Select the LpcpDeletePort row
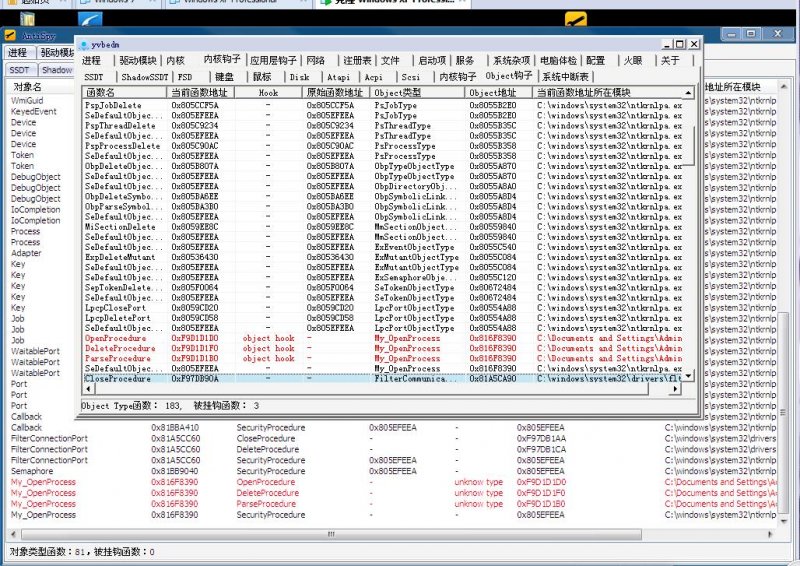Image resolution: width=800 pixels, height=566 pixels. 383,318
